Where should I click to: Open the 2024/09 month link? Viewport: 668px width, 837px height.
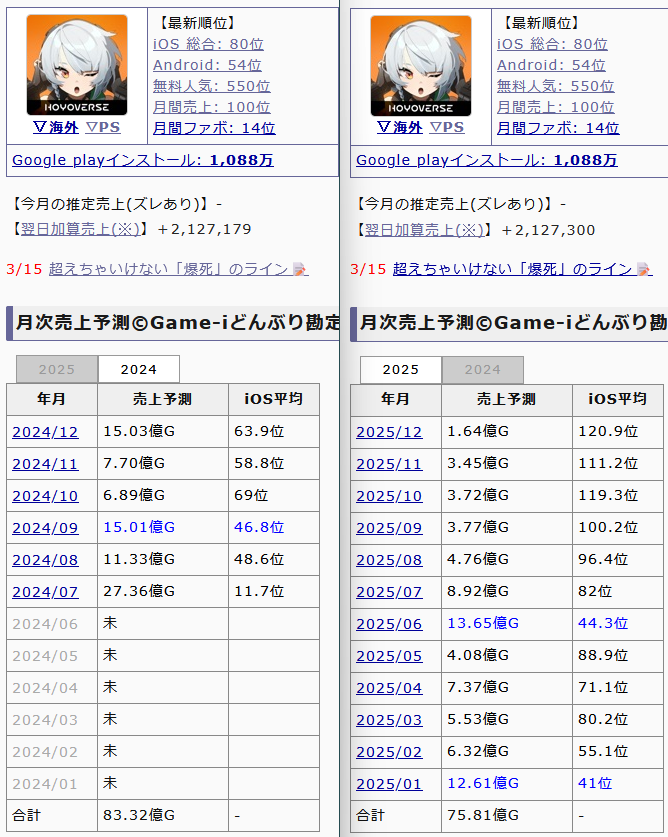45,528
